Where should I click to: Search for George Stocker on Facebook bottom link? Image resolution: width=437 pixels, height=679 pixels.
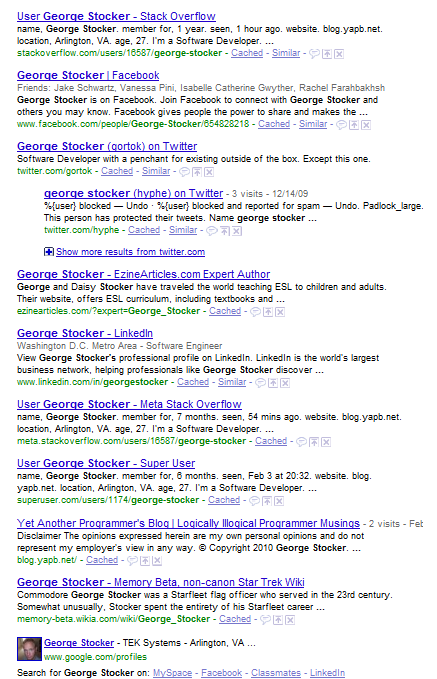tap(221, 673)
